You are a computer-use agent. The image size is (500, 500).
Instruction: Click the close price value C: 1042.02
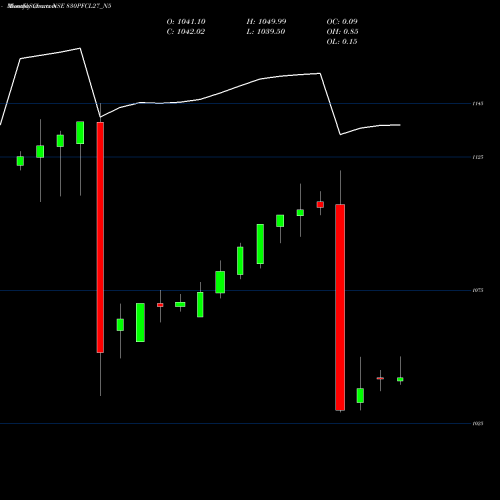186,32
